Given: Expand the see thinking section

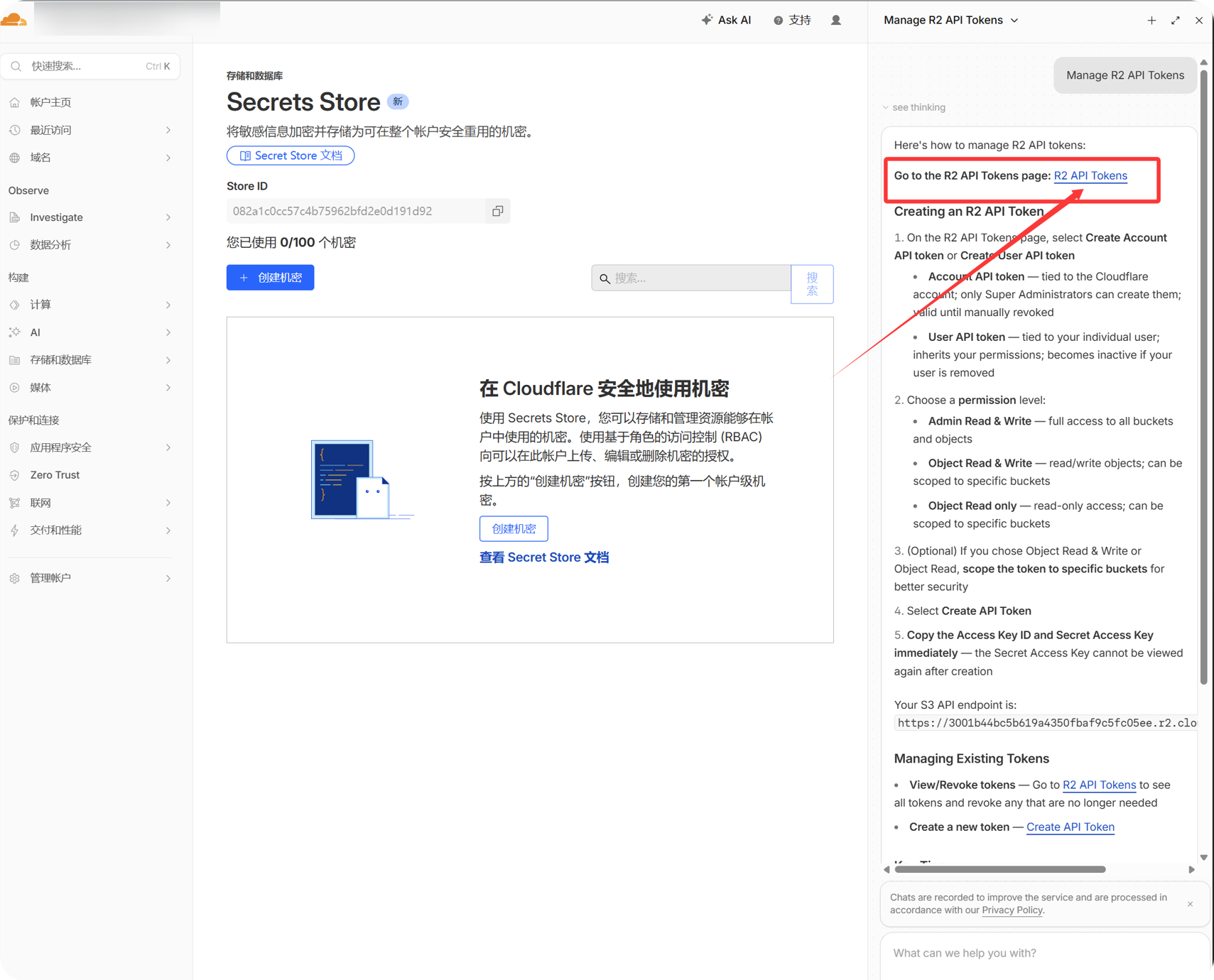Looking at the screenshot, I should click(914, 107).
